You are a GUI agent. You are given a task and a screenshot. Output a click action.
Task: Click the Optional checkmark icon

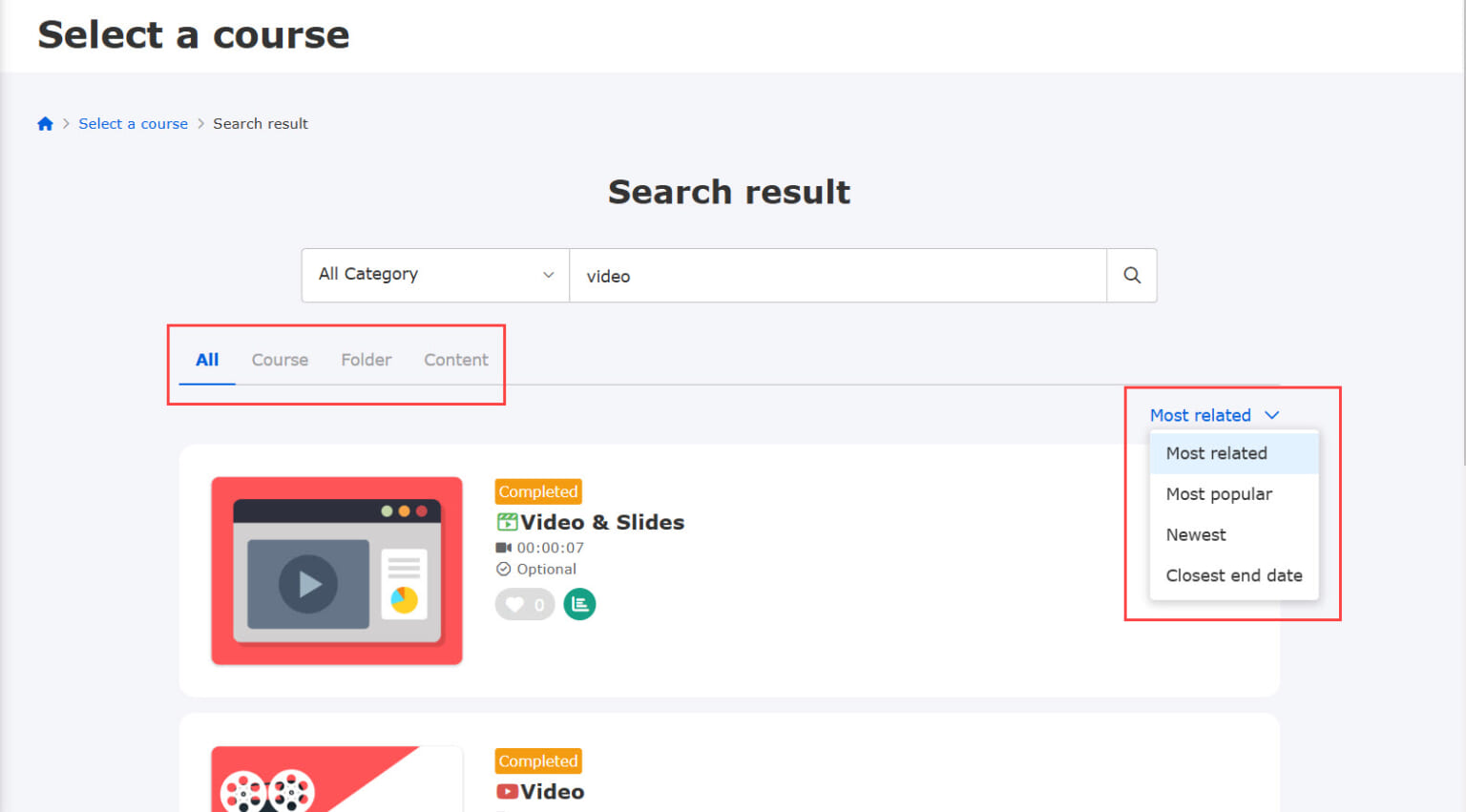503,569
